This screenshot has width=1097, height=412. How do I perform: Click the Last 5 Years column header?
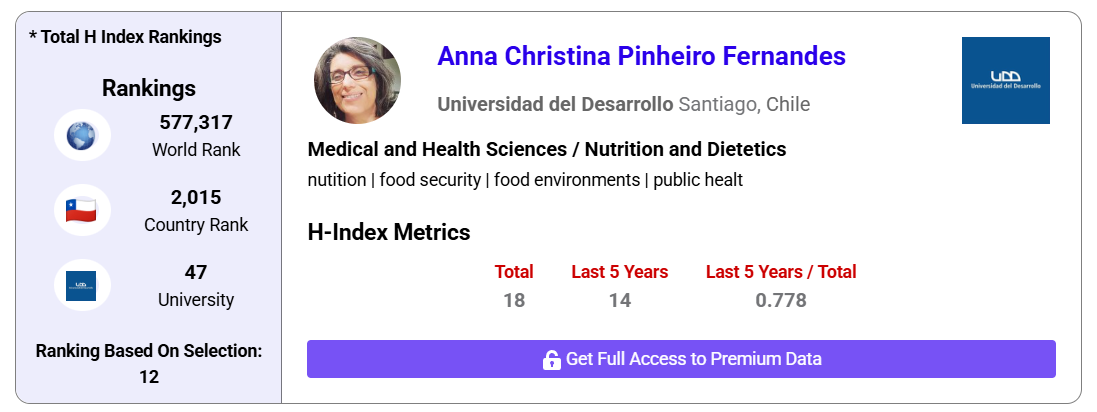click(620, 272)
